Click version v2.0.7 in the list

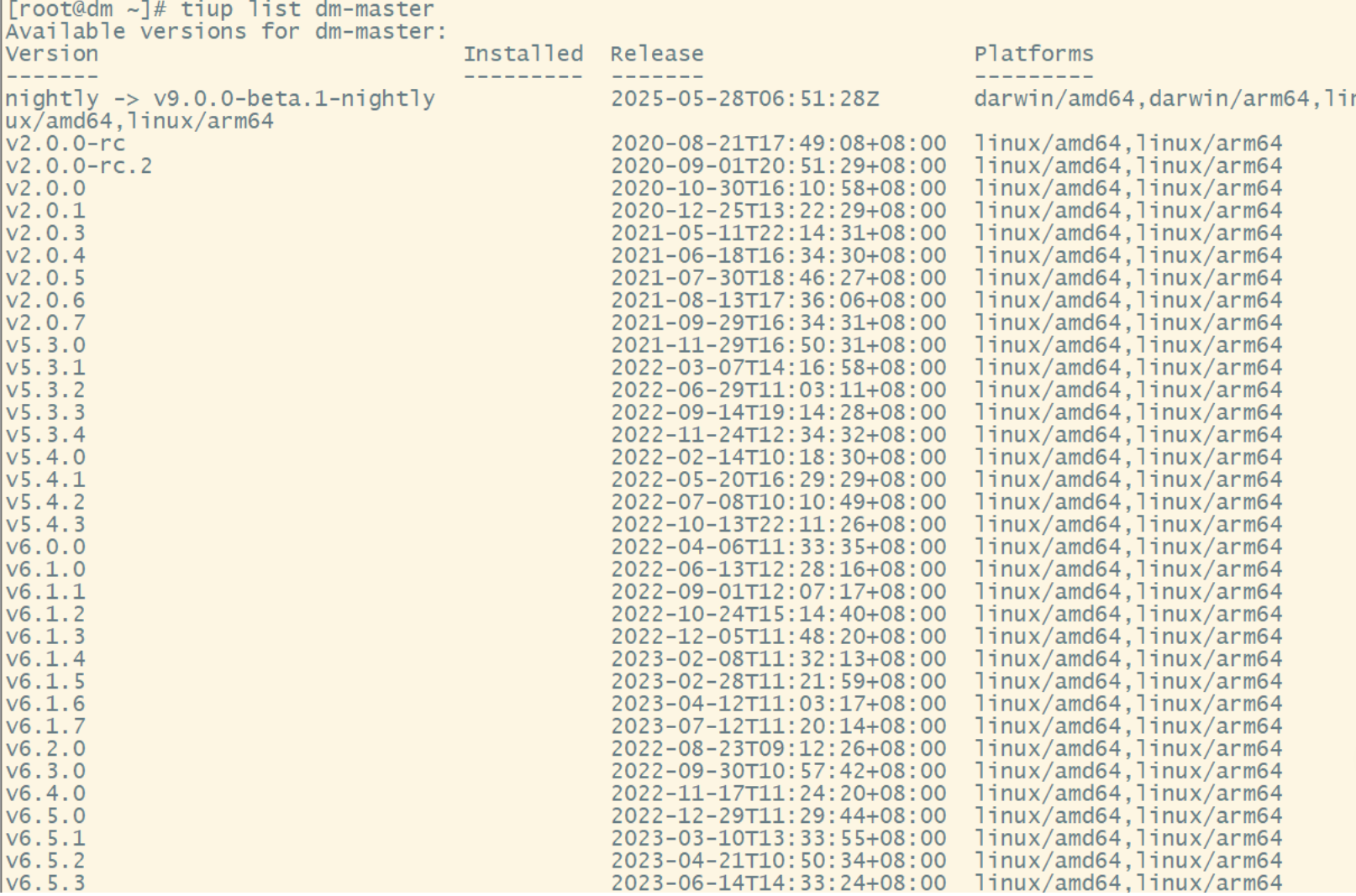[x=45, y=322]
